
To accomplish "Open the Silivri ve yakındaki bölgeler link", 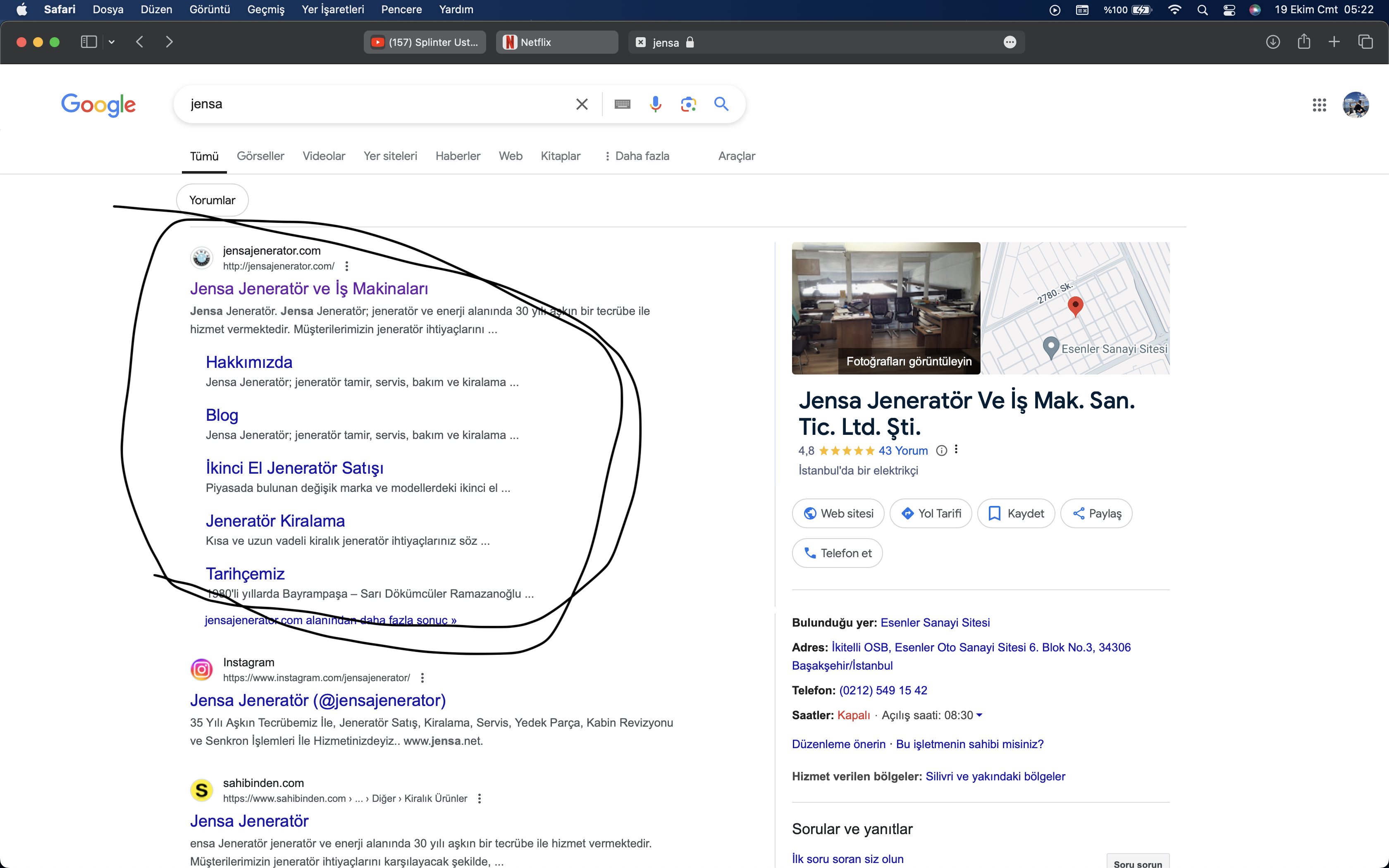I will (995, 777).
